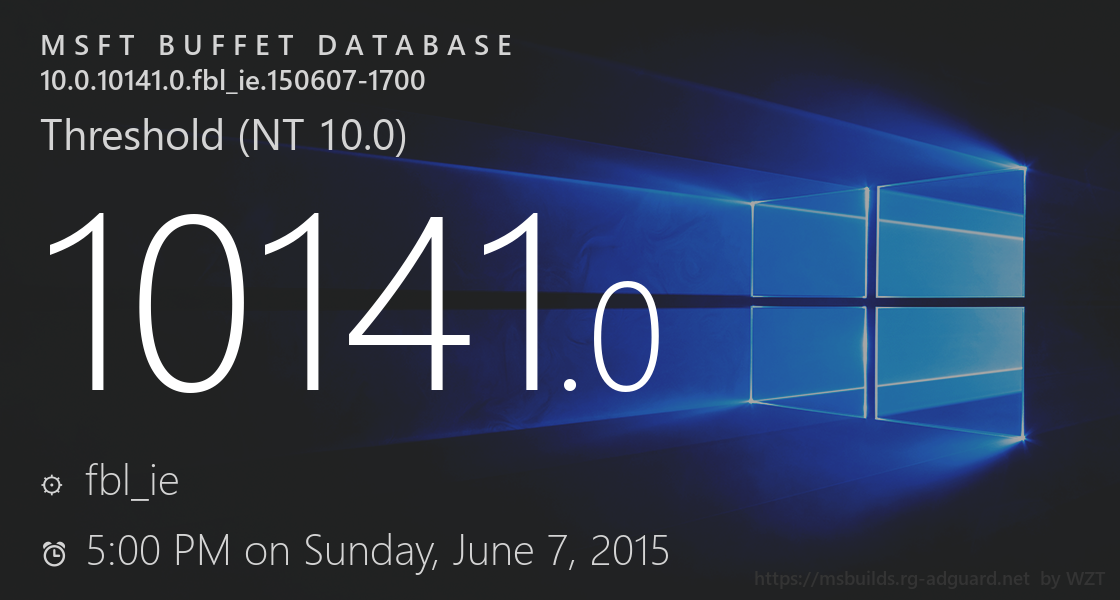Click the word 'DATABASE' in the header
The image size is (1120, 600).
pyautogui.click(x=418, y=46)
